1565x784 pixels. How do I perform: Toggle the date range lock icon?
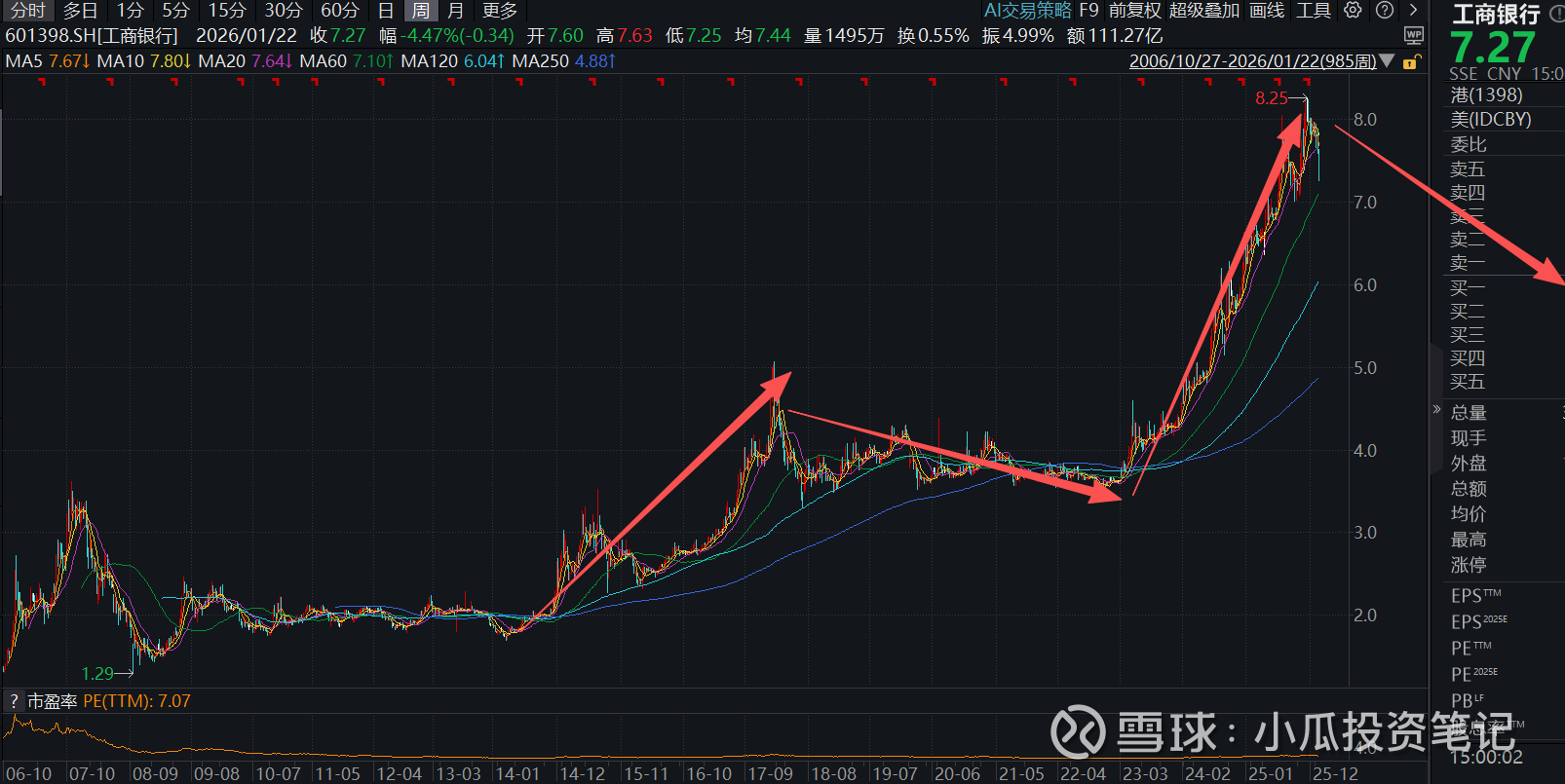pyautogui.click(x=1411, y=61)
